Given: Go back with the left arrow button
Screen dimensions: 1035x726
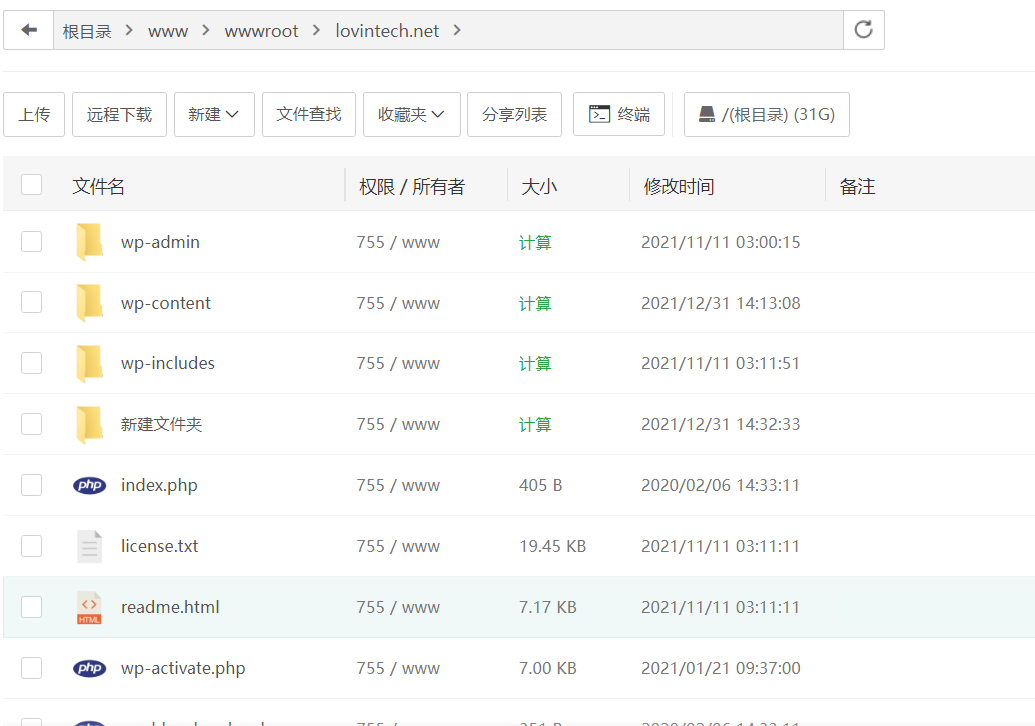Looking at the screenshot, I should pyautogui.click(x=28, y=30).
